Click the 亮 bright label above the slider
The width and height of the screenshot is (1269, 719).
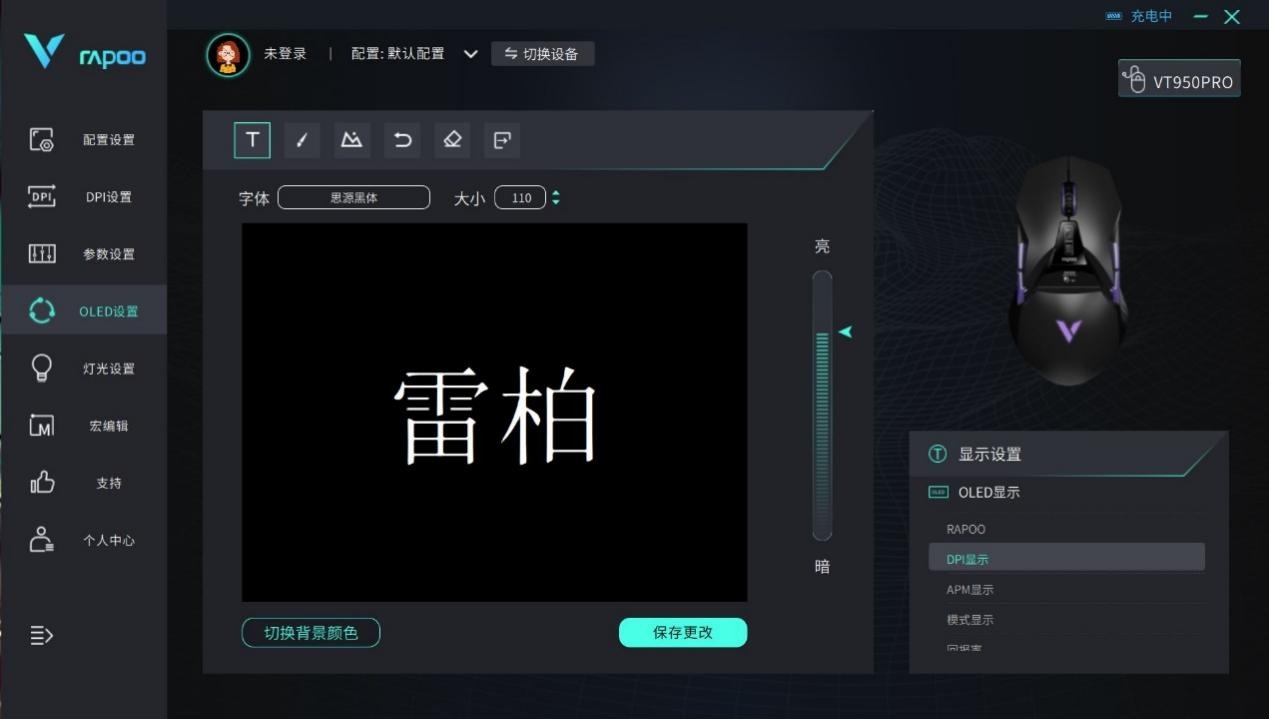[x=822, y=246]
